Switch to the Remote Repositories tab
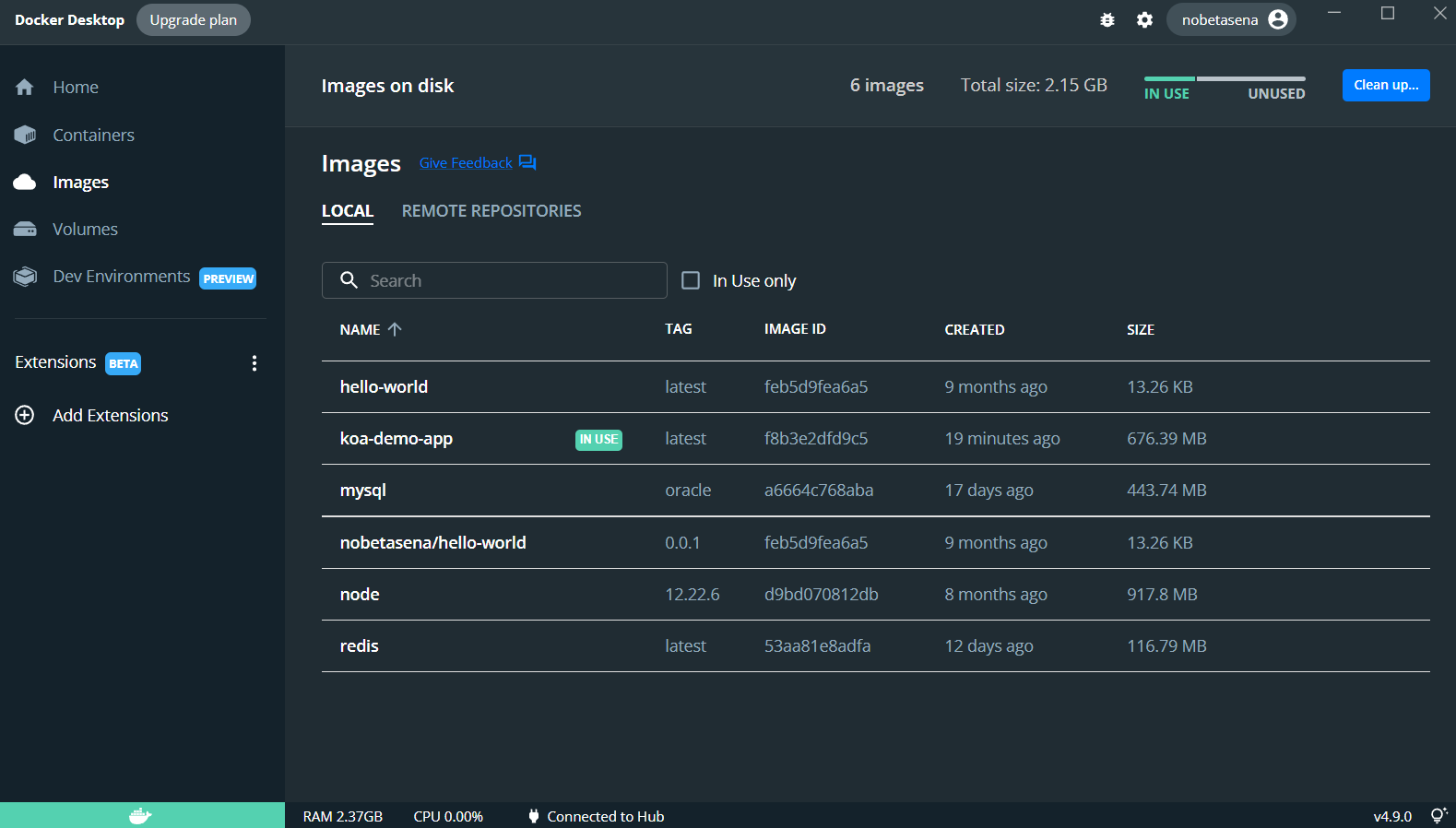1456x828 pixels. click(491, 211)
